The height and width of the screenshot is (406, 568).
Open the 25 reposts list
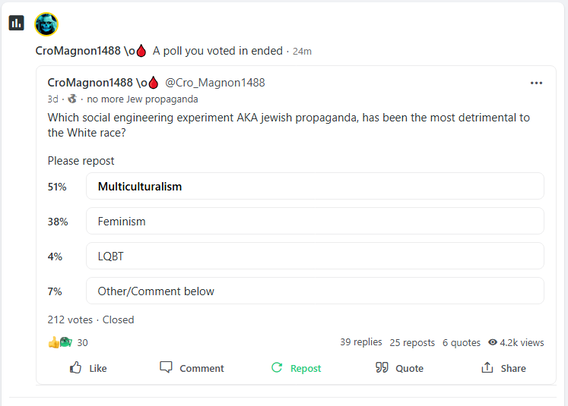tap(412, 342)
